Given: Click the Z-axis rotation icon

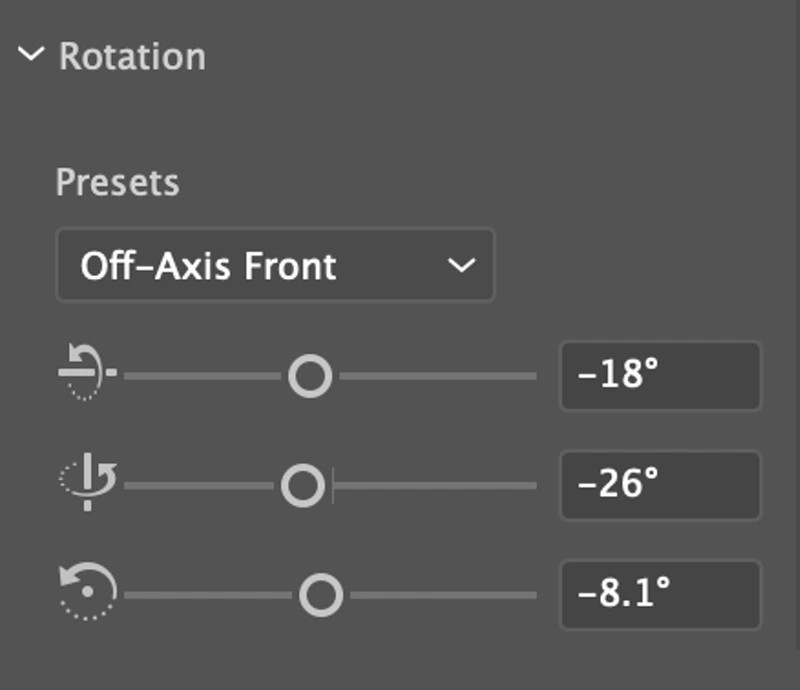Looking at the screenshot, I should 88,595.
